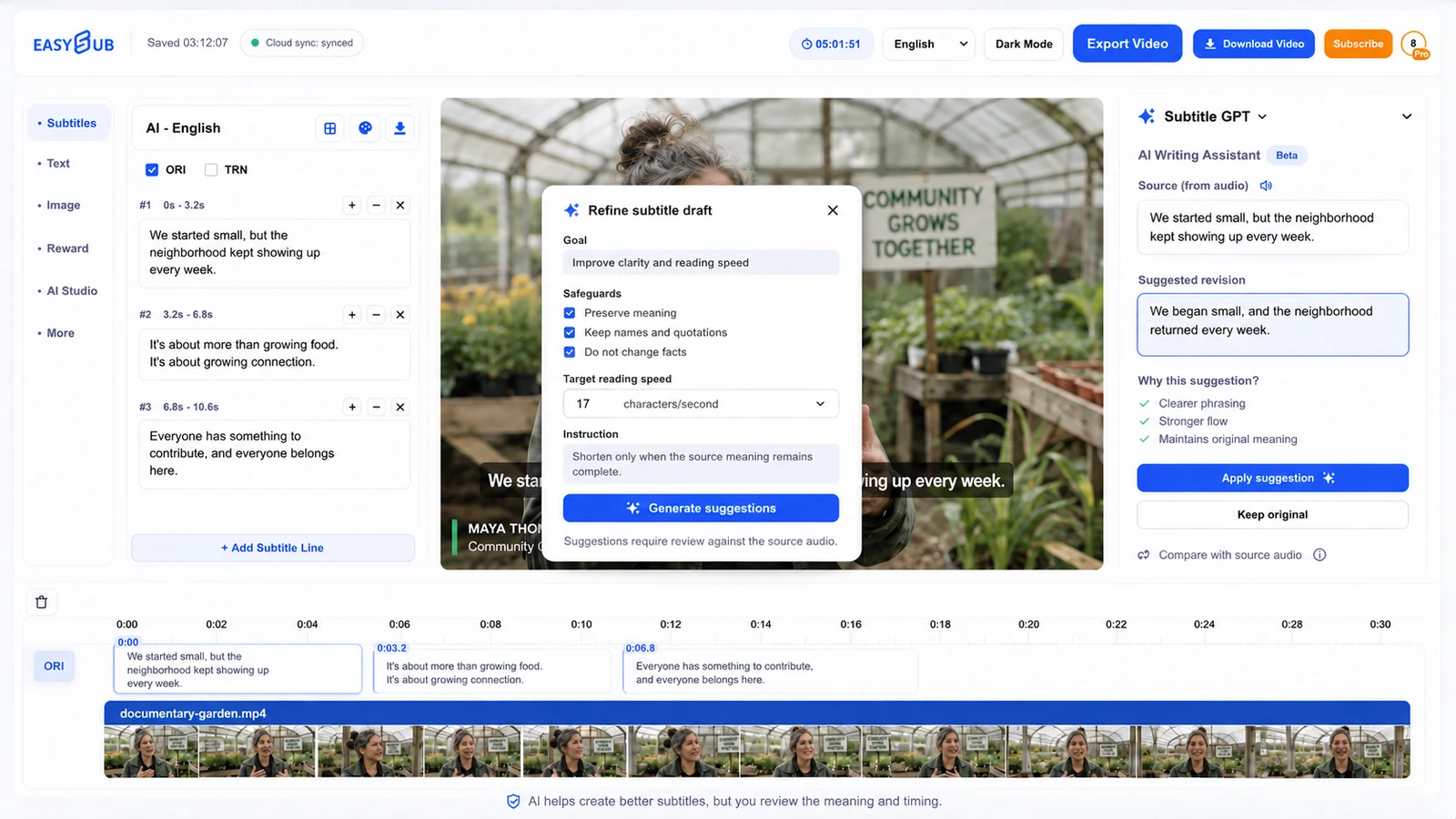
Task: Collapse the right panel using chevron
Action: 1407,116
